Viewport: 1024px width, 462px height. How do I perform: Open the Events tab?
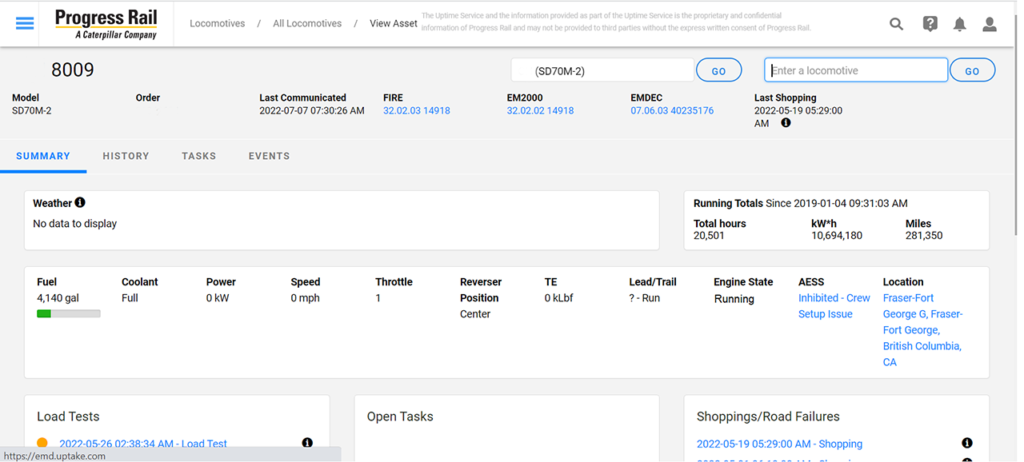tap(269, 156)
